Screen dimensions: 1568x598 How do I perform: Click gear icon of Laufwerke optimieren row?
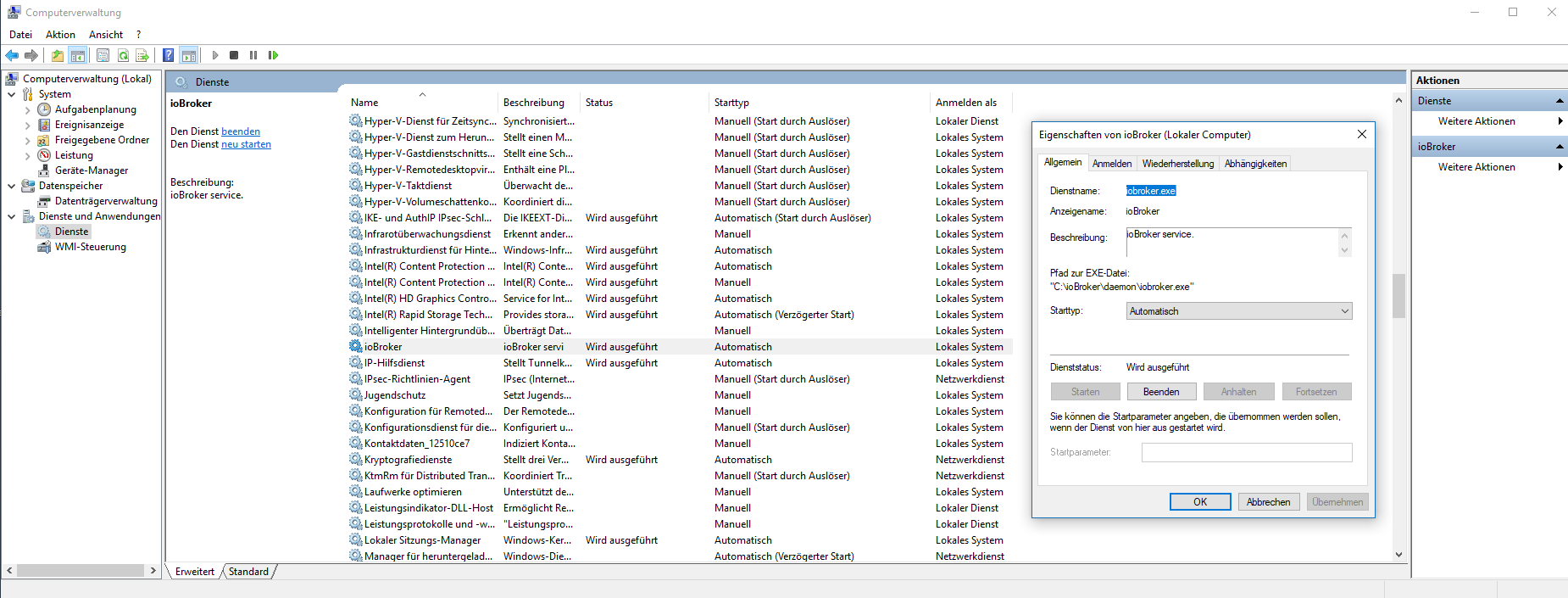coord(356,491)
